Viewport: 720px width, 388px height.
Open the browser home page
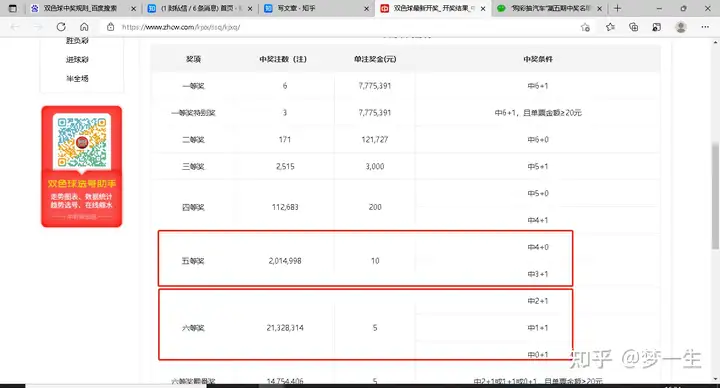pyautogui.click(x=84, y=27)
